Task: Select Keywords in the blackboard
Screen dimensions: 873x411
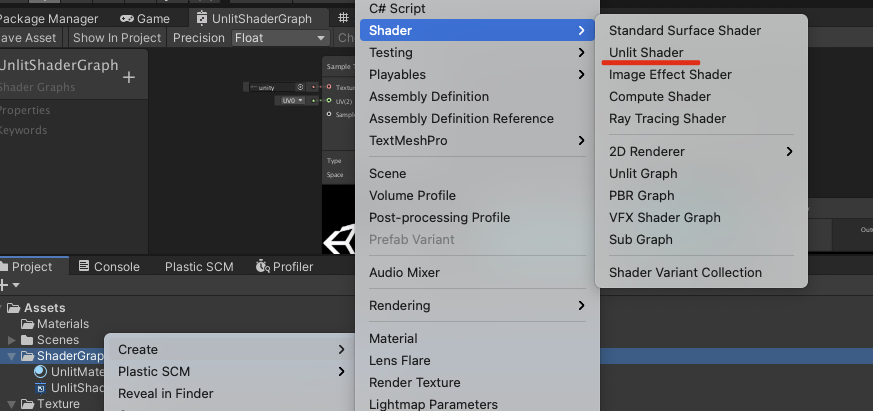Action: pyautogui.click(x=23, y=130)
